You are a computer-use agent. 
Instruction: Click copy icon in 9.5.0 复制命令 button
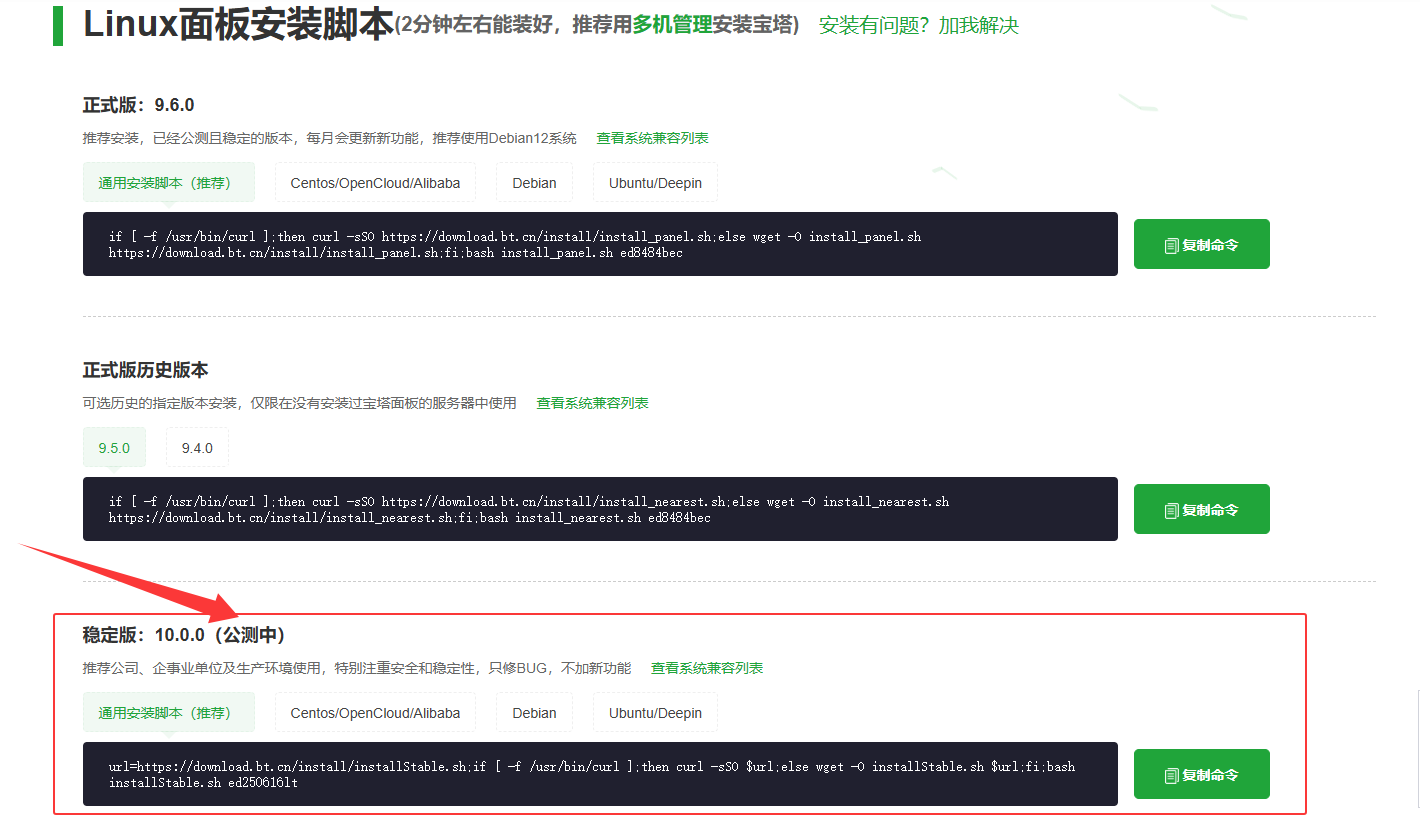(x=1171, y=510)
